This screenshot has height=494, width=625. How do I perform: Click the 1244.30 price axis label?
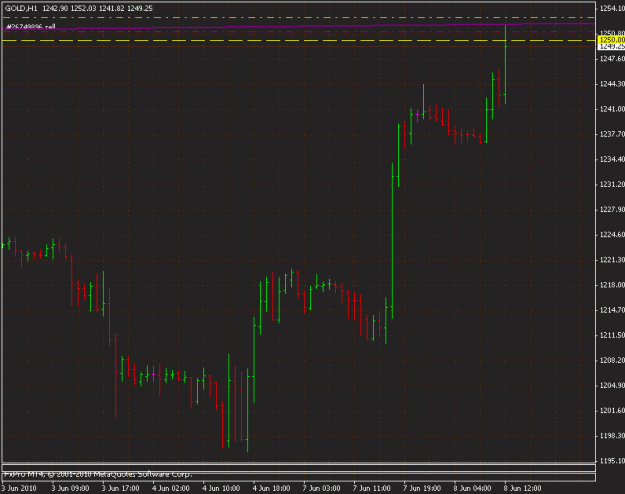612,84
